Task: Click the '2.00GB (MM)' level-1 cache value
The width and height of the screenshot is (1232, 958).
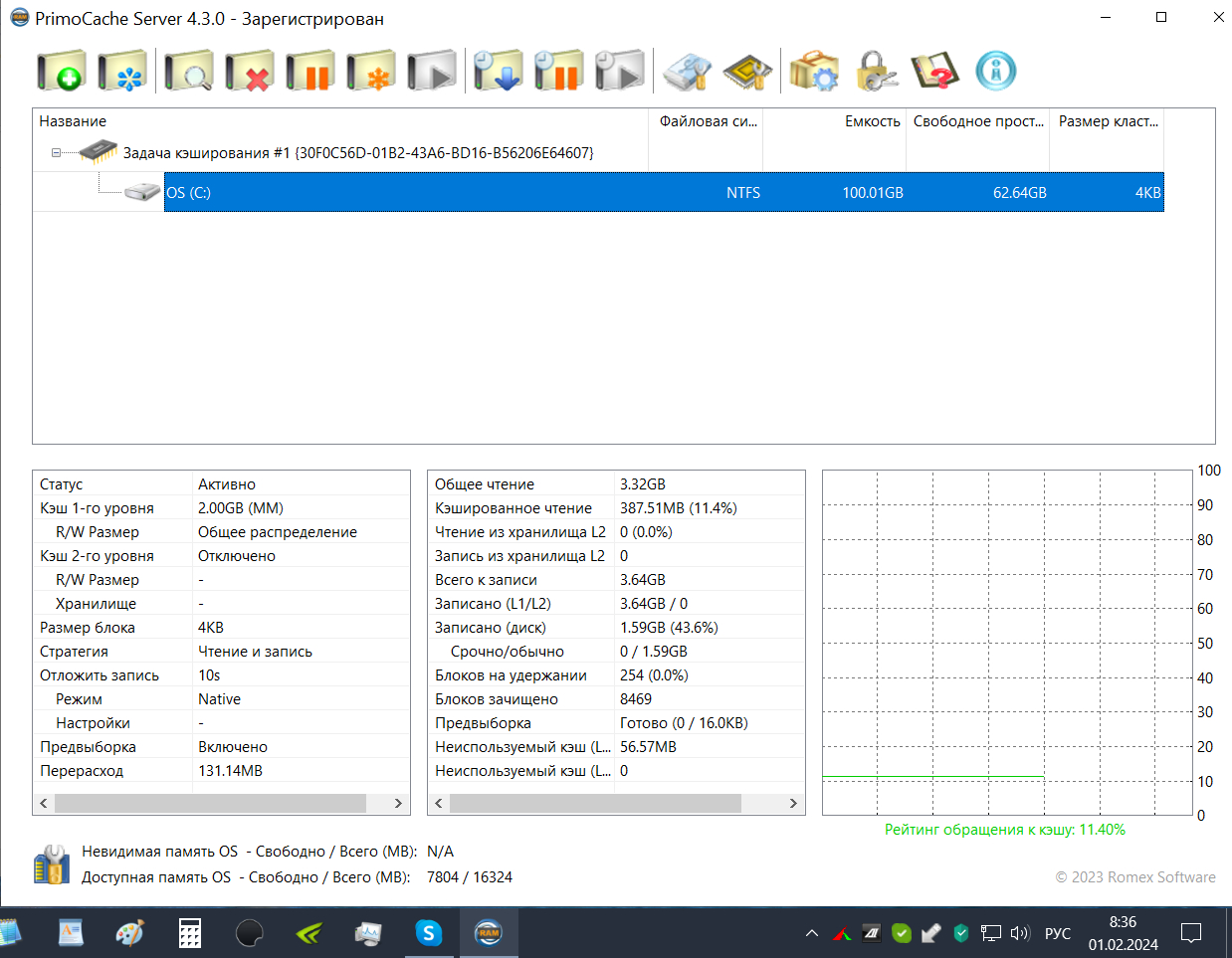Action: (x=241, y=508)
